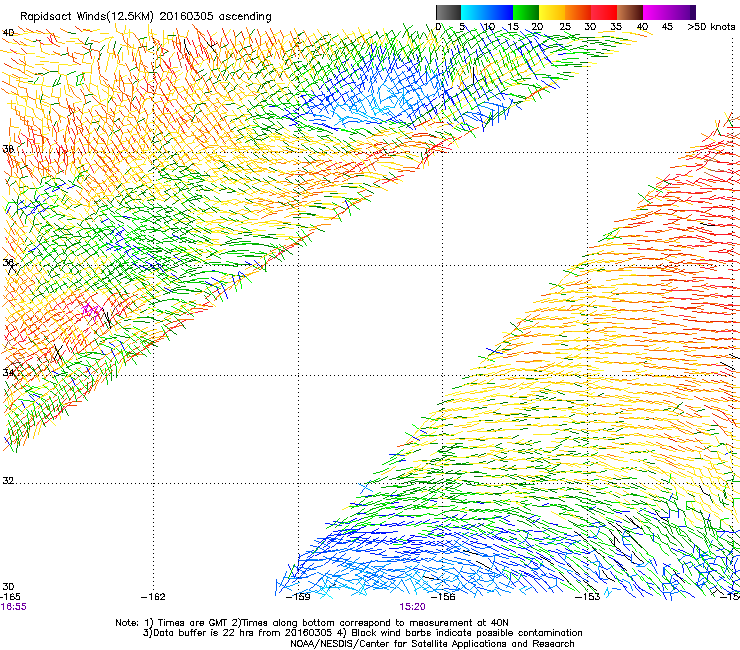Image resolution: width=740 pixels, height=650 pixels.
Task: Click the note line starting 'Note: 1) Times are GMT'
Action: pyautogui.click(x=312, y=623)
